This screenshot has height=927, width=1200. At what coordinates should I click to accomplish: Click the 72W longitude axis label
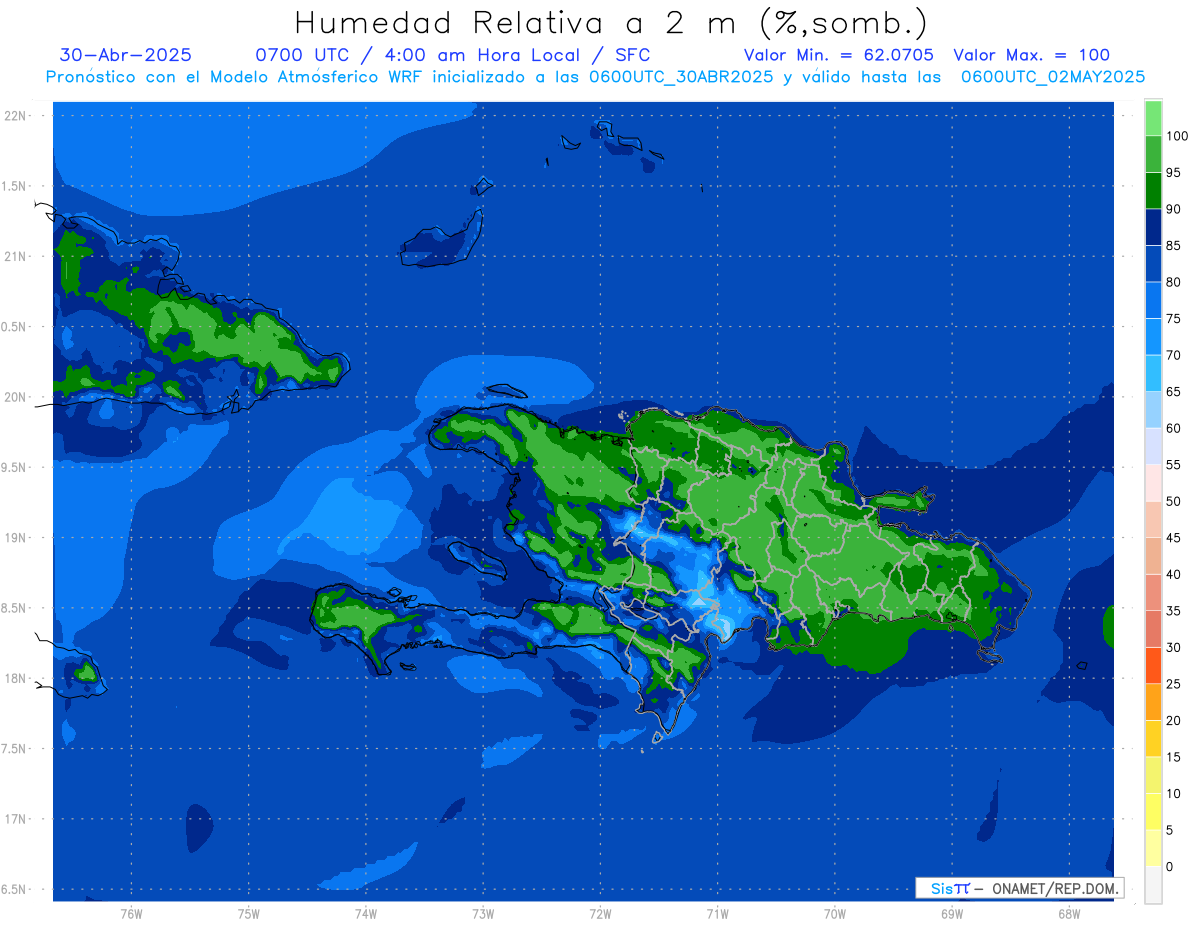click(x=600, y=914)
